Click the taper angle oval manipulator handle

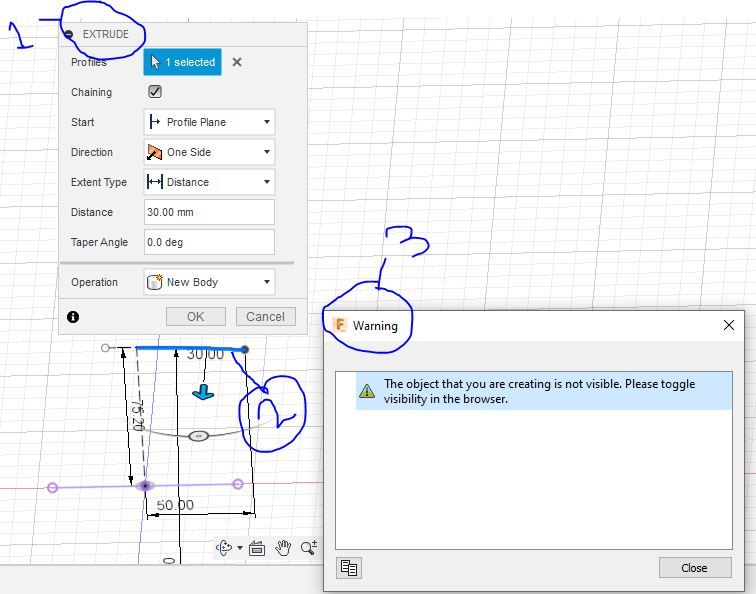pyautogui.click(x=198, y=436)
